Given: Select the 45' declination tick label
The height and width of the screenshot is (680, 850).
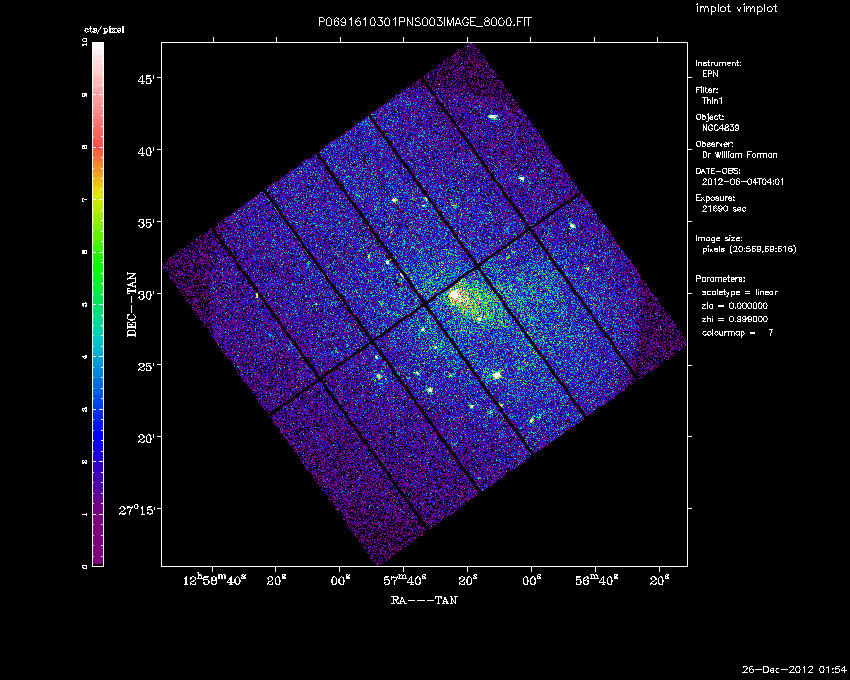Looking at the screenshot, I should tap(147, 79).
